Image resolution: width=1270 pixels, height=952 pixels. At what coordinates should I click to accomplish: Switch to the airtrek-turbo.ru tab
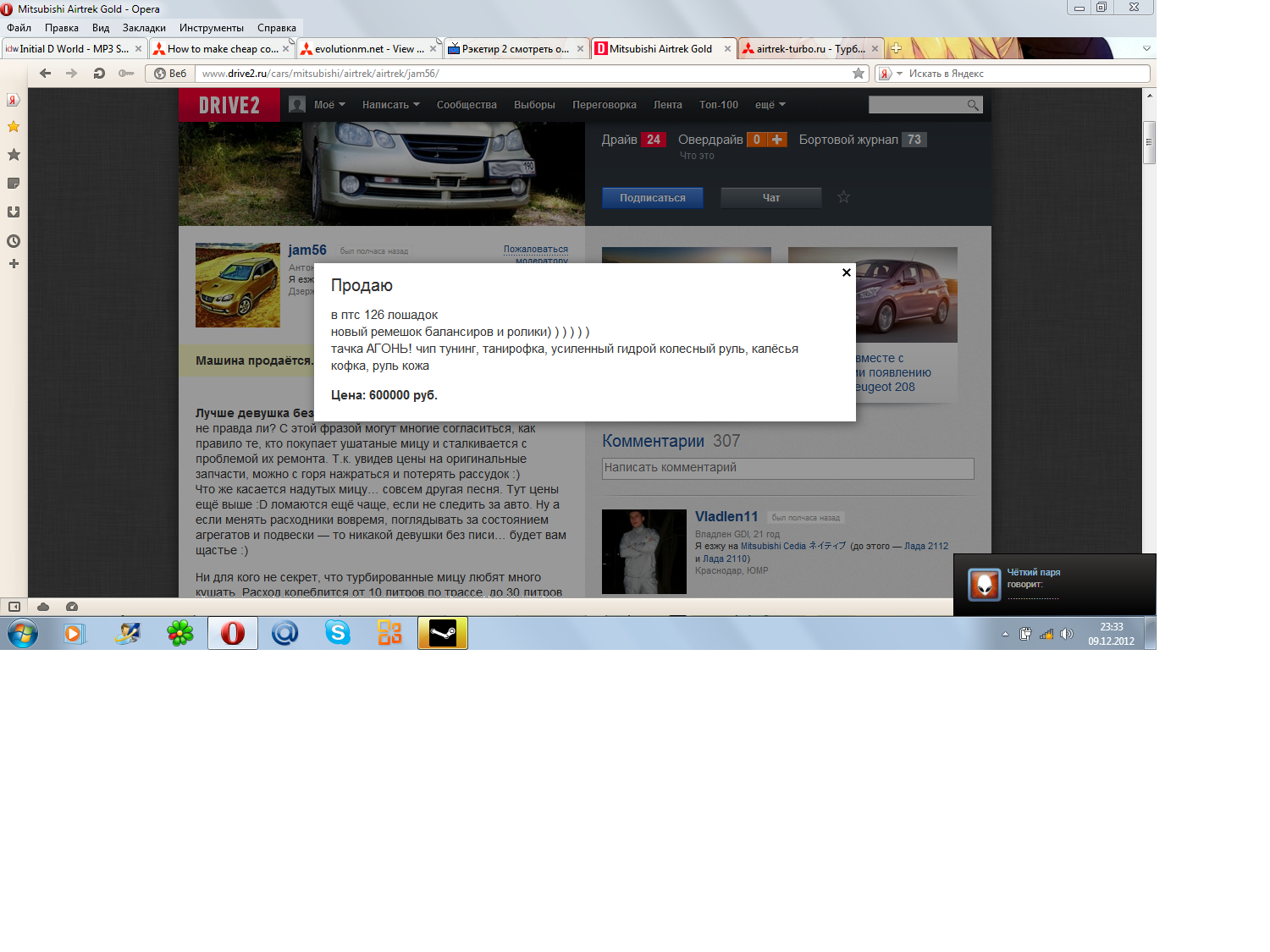(x=803, y=49)
